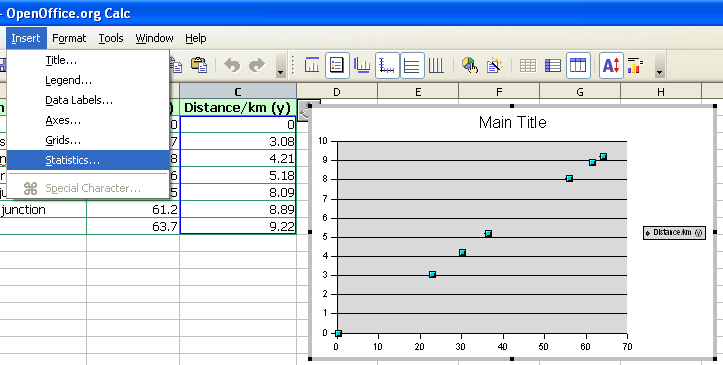Image resolution: width=723 pixels, height=365 pixels.
Task: Select Data in Rows icon
Action: [x=553, y=65]
